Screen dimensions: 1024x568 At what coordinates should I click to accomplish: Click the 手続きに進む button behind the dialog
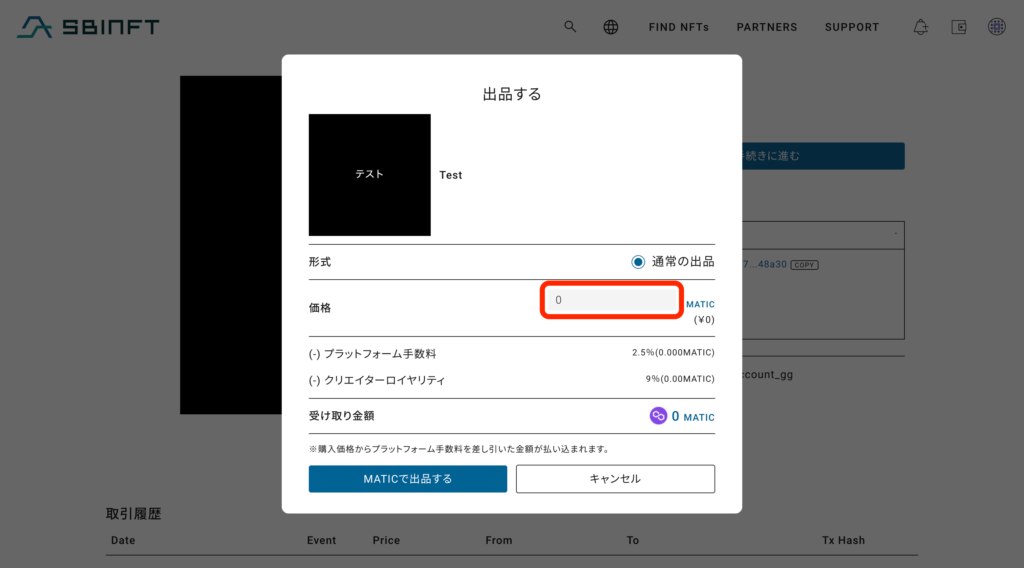pyautogui.click(x=823, y=156)
